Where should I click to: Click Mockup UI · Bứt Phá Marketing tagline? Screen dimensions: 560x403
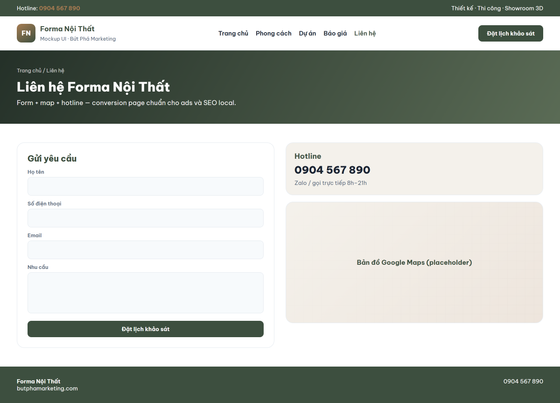pos(78,39)
